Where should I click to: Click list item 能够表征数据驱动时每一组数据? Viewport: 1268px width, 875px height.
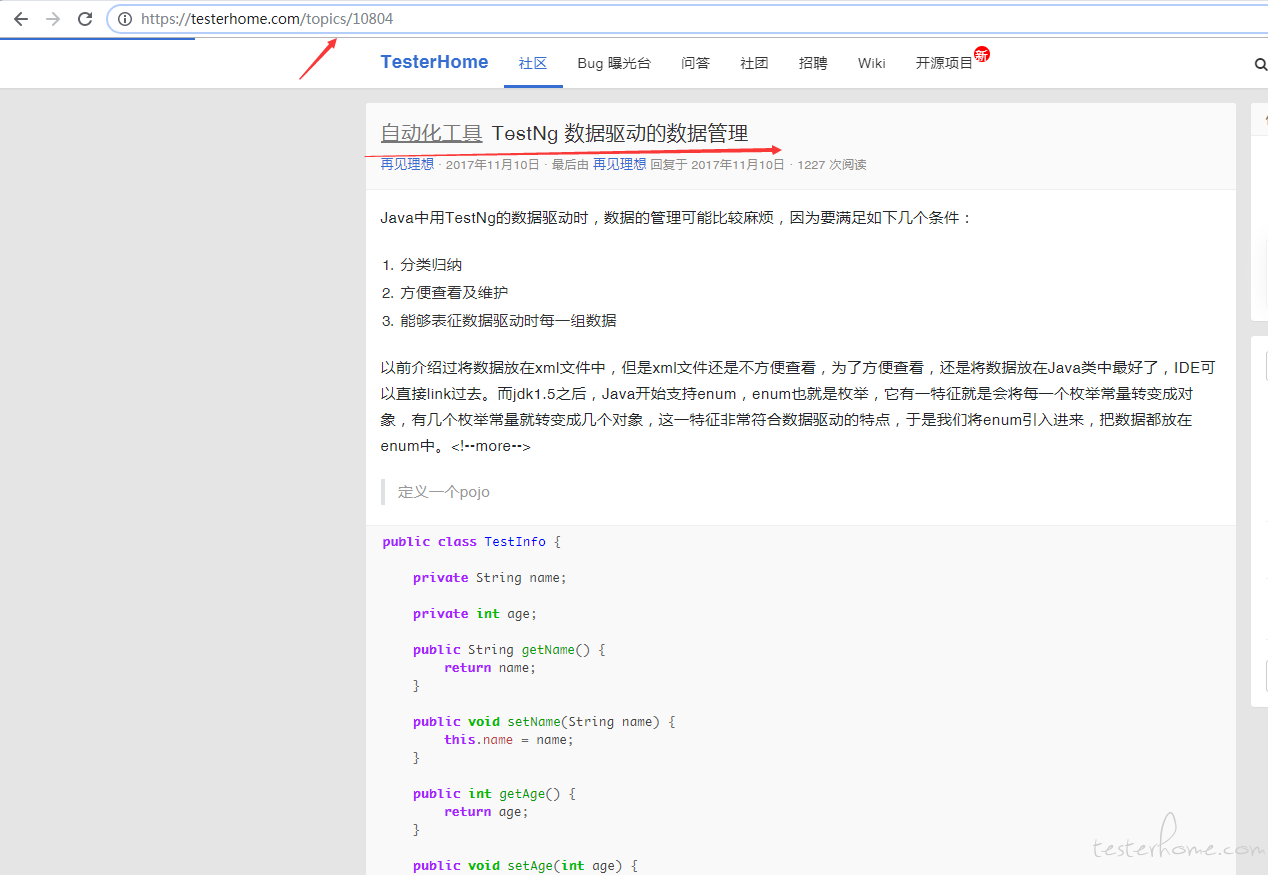point(508,321)
